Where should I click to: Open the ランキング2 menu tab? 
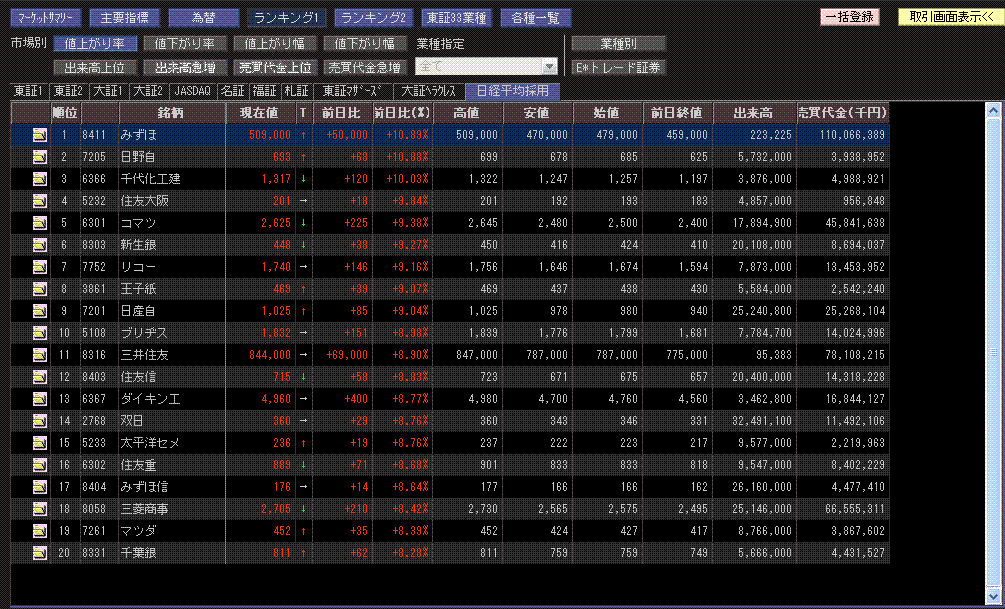click(x=372, y=18)
